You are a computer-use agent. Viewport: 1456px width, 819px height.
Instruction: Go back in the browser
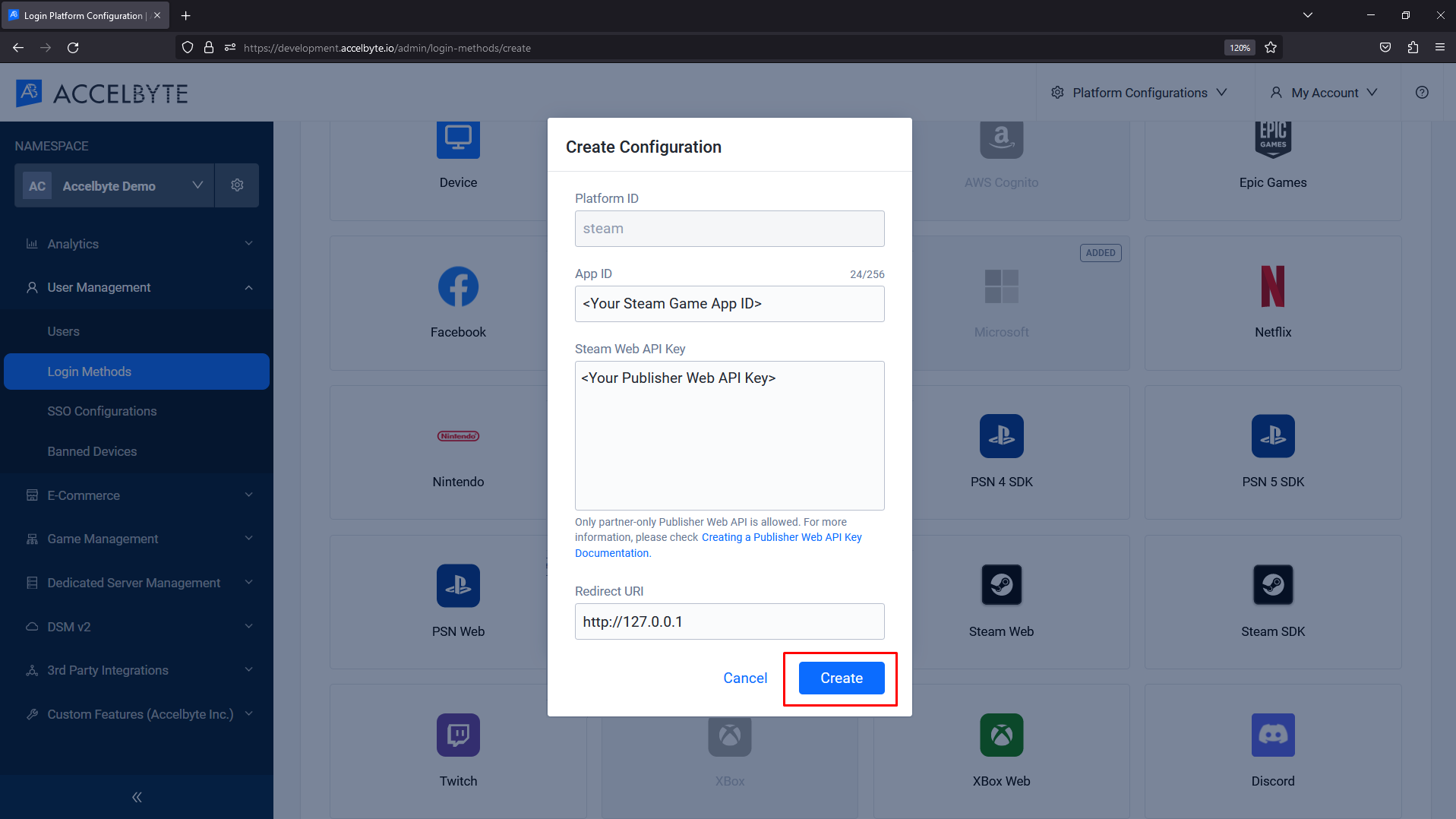18,48
